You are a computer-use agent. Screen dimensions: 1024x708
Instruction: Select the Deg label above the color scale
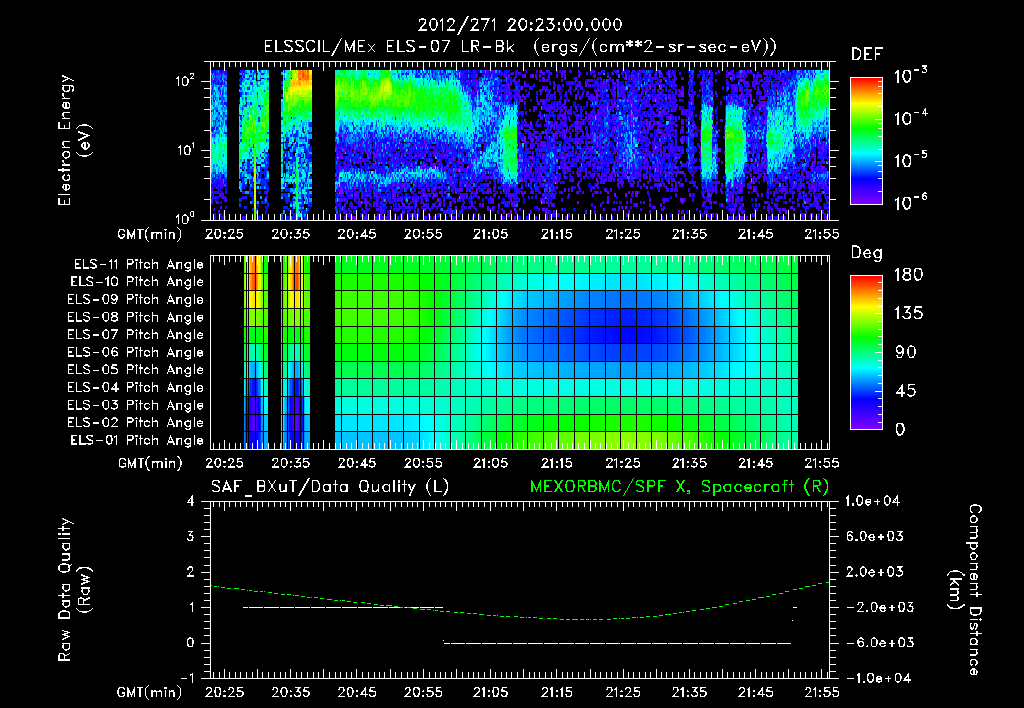(866, 253)
